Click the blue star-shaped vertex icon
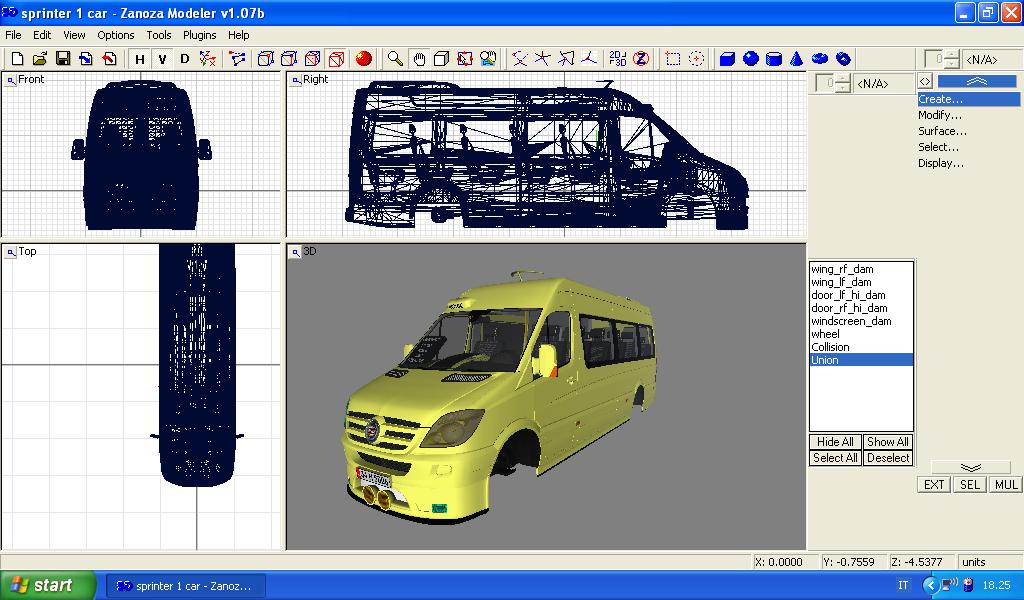 (x=542, y=59)
